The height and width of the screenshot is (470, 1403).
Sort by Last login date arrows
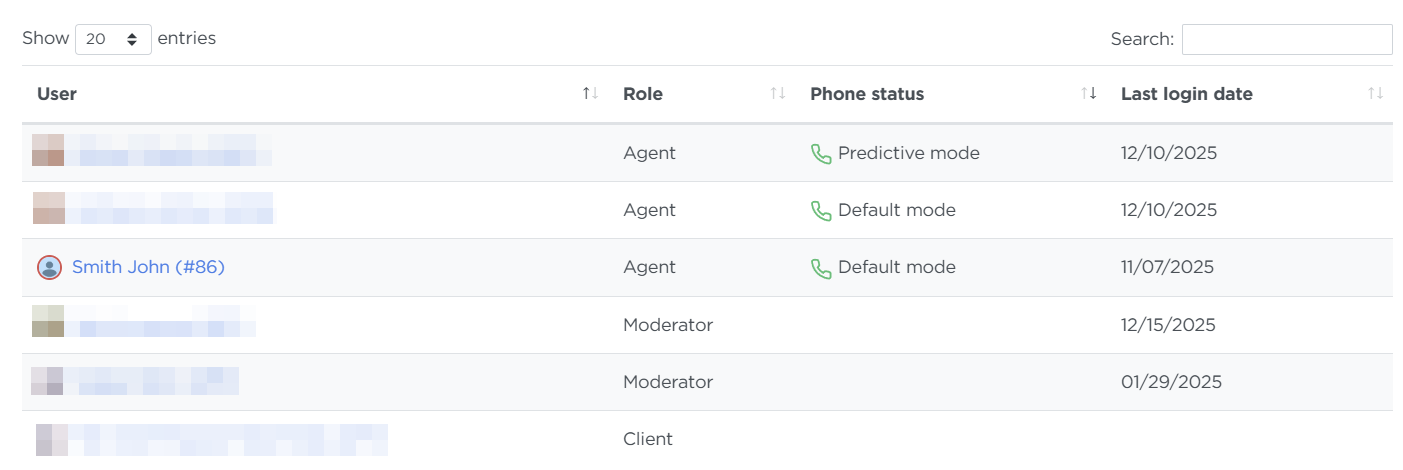pyautogui.click(x=1375, y=94)
